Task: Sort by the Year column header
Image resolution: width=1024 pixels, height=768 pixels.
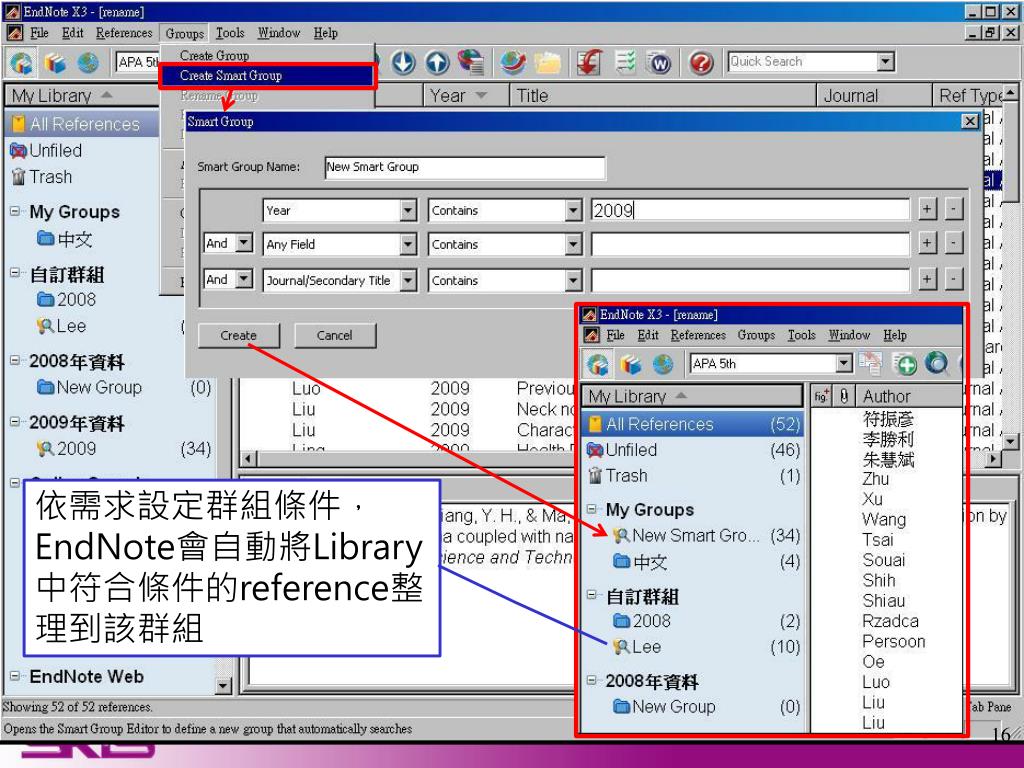Action: coord(466,95)
